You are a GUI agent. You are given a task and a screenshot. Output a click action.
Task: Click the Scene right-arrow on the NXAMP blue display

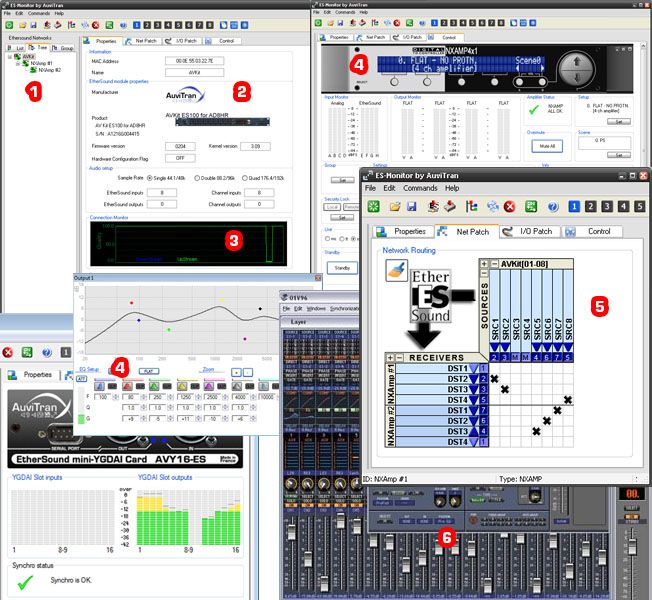[542, 68]
